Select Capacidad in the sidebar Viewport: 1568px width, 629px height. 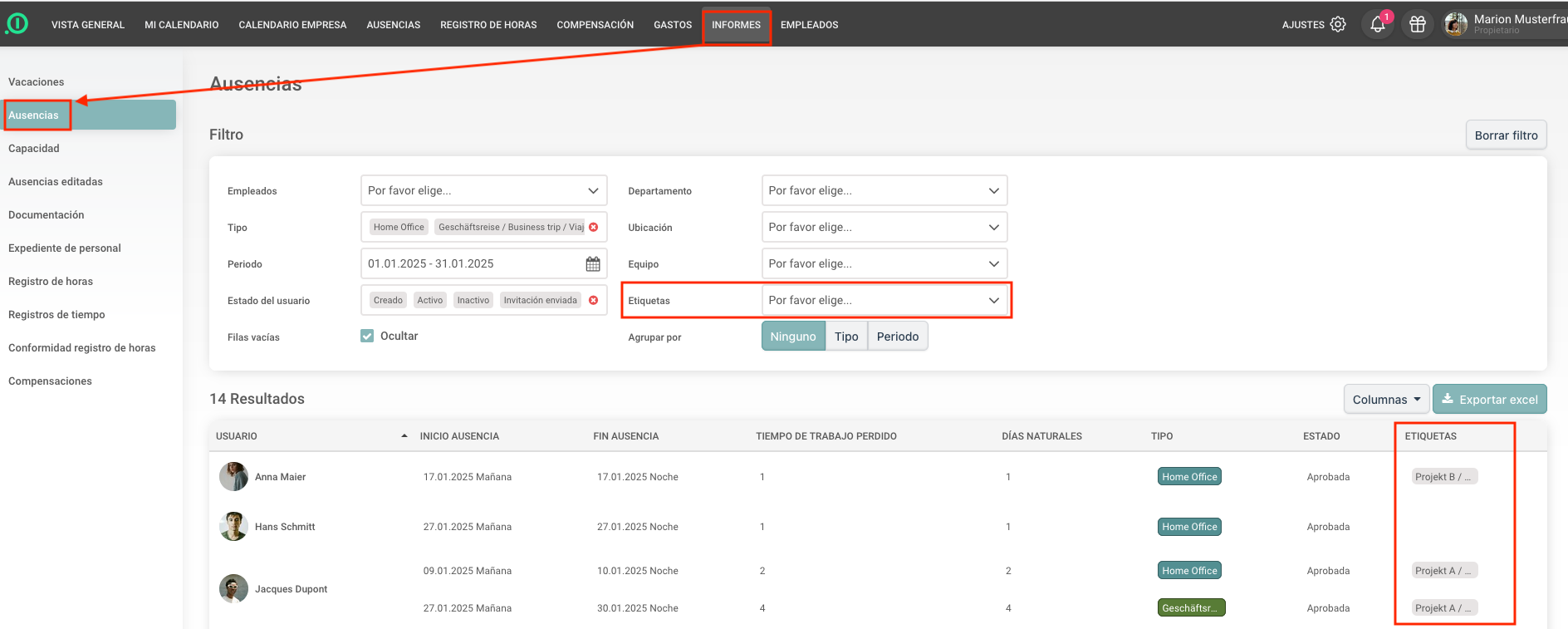pos(34,149)
